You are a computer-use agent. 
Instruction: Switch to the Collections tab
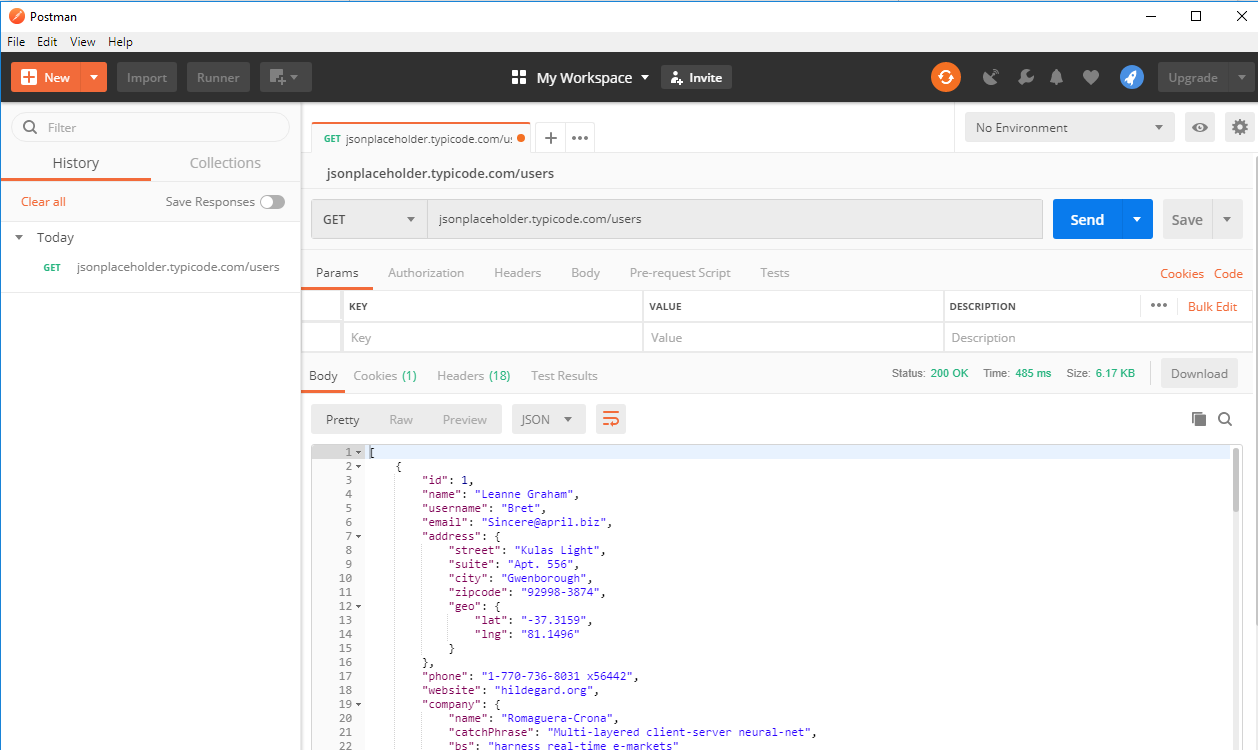pos(225,163)
